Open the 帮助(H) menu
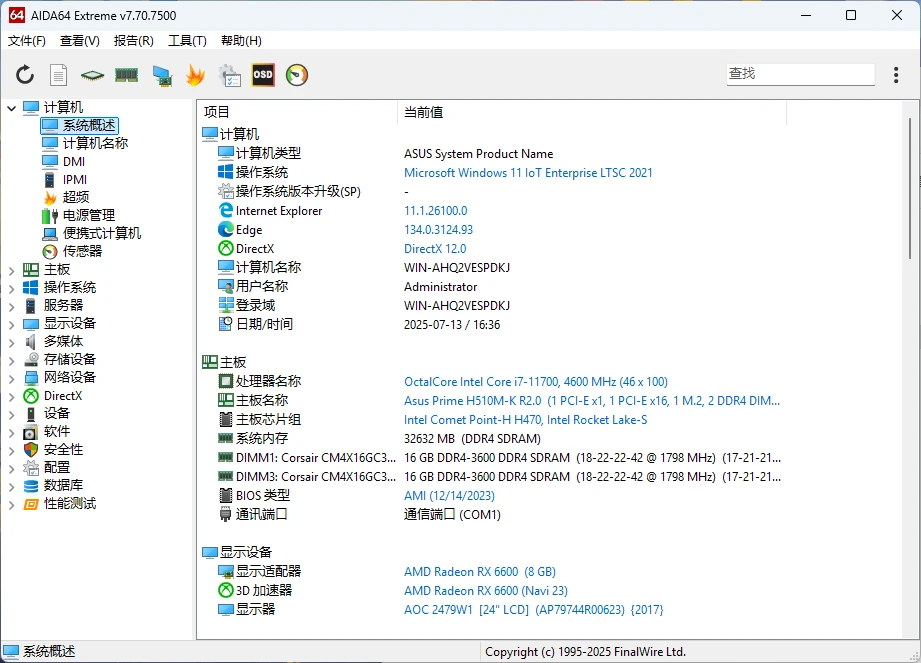Image resolution: width=921 pixels, height=663 pixels. [241, 41]
